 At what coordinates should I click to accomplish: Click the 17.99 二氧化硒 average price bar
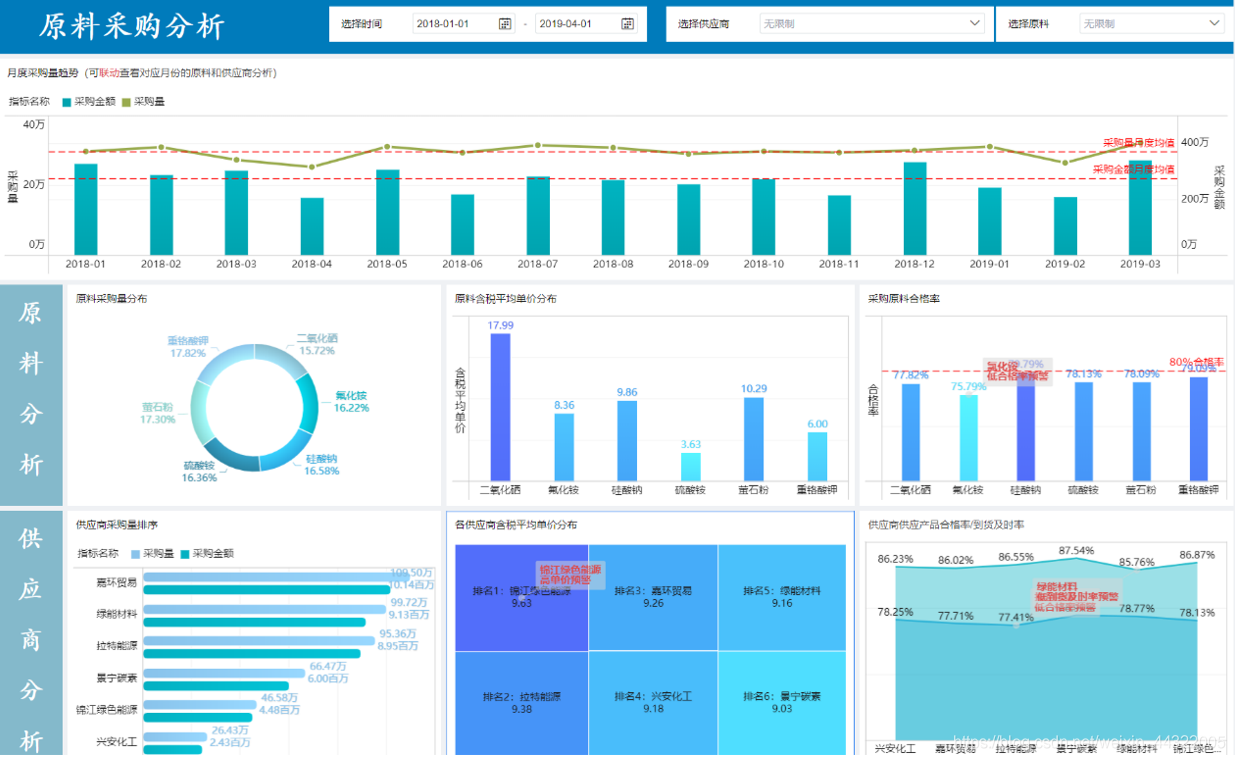(500, 407)
